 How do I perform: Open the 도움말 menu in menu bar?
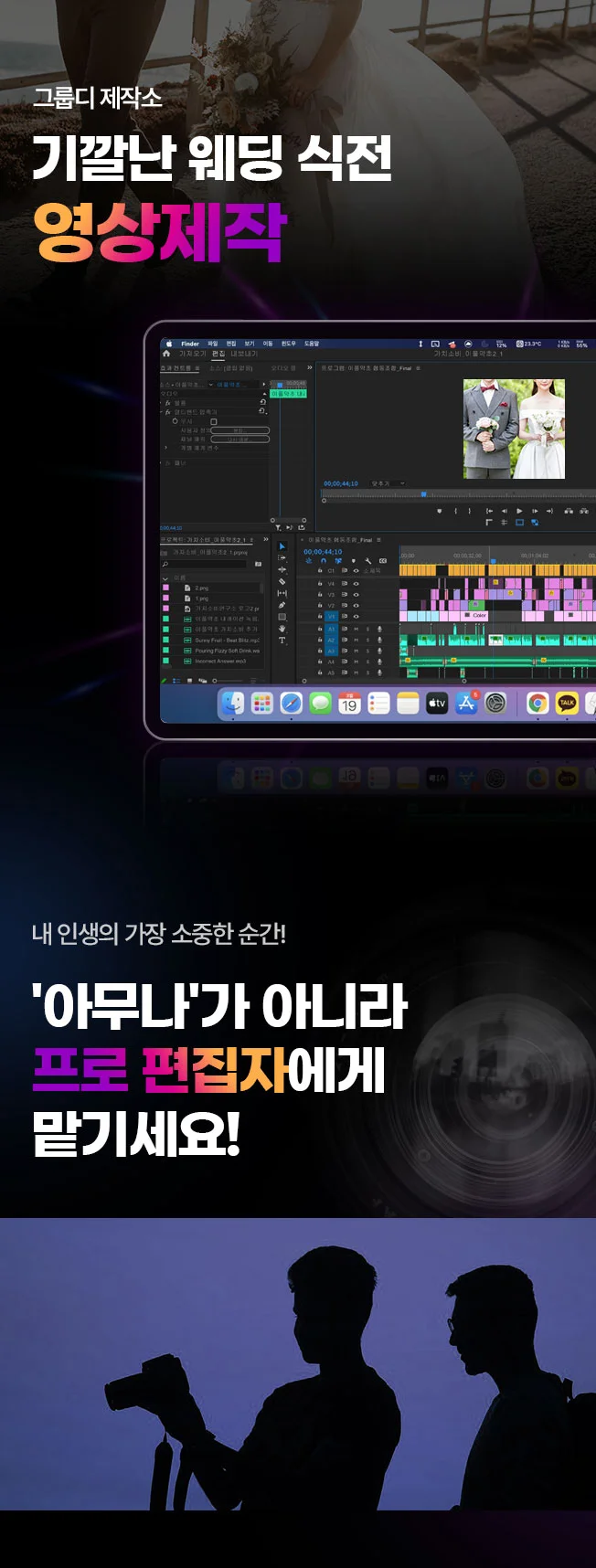[312, 344]
